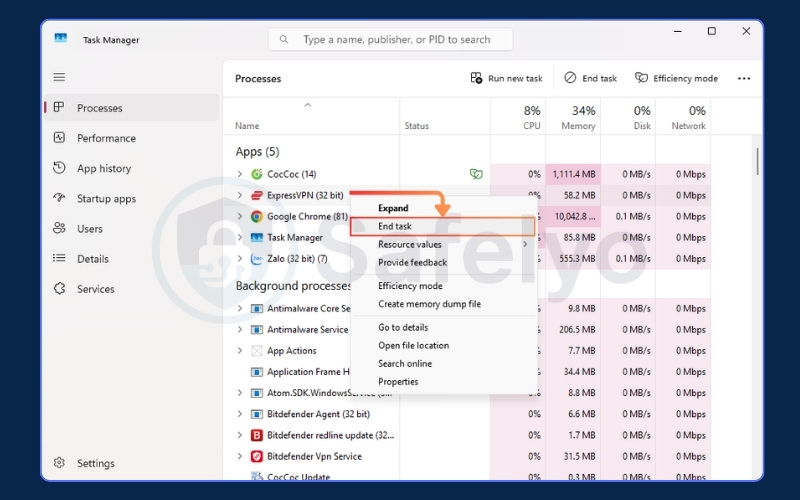The width and height of the screenshot is (800, 500).
Task: Click the End task circle-slash icon
Action: coord(570,78)
